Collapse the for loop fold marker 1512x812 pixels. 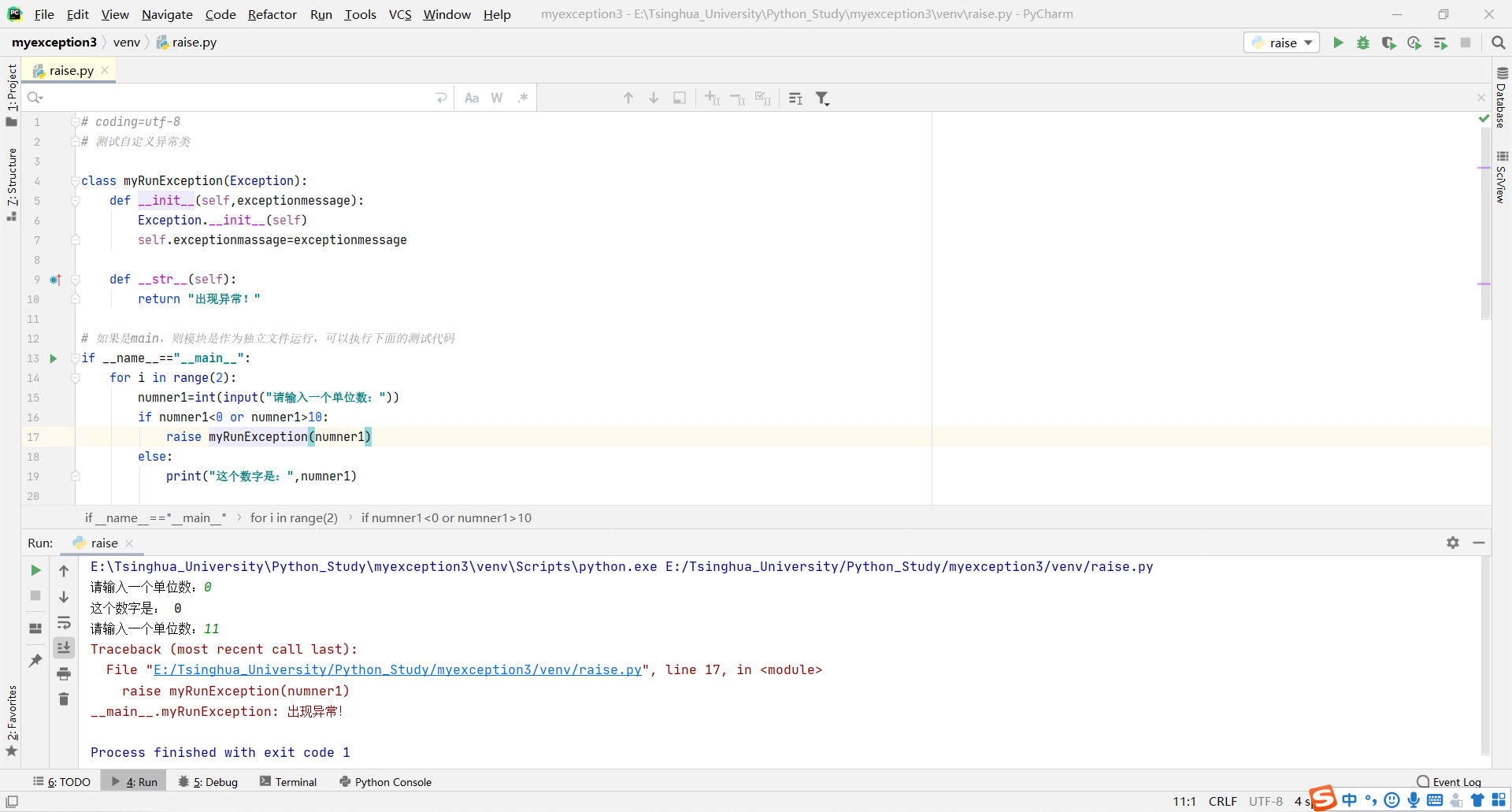pyautogui.click(x=75, y=378)
